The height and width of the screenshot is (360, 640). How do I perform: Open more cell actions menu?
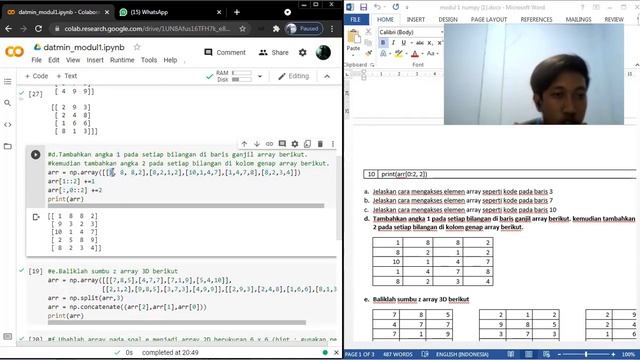click(333, 144)
